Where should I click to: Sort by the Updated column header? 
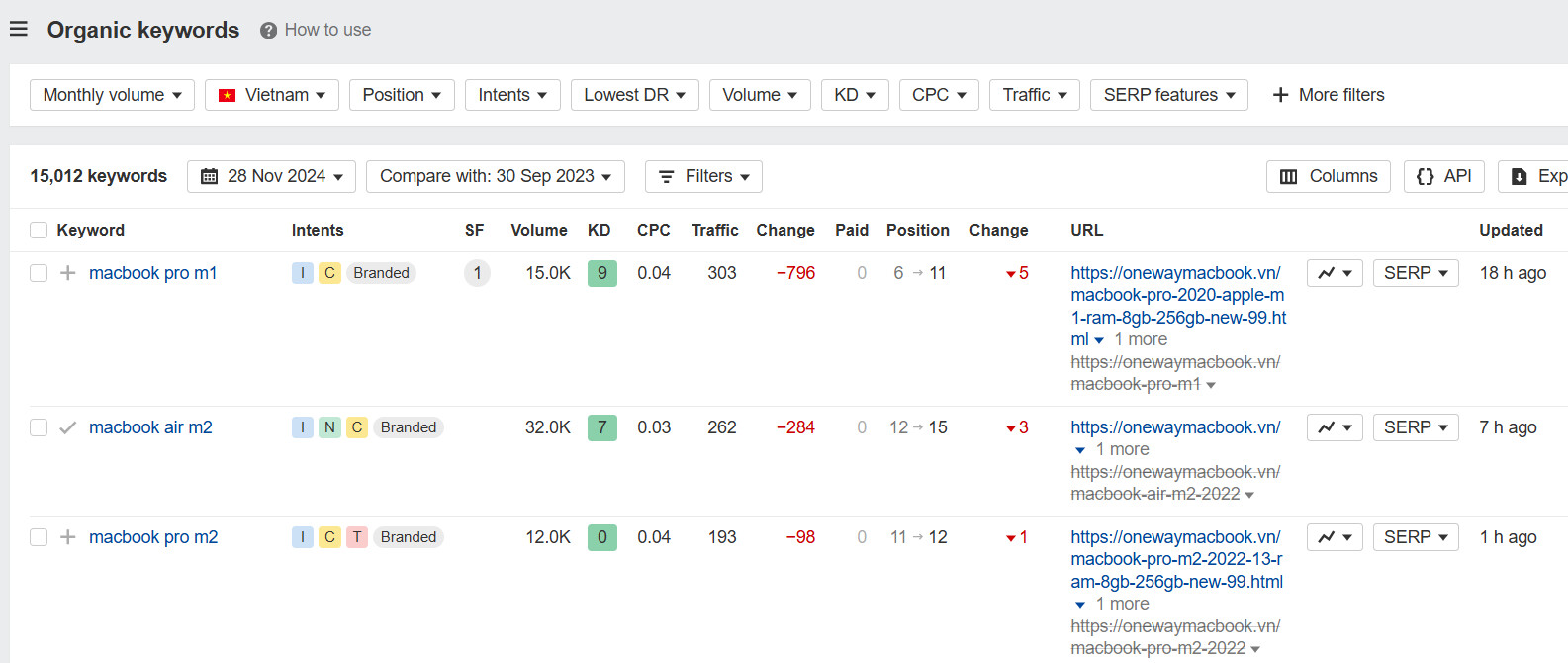(x=1511, y=231)
